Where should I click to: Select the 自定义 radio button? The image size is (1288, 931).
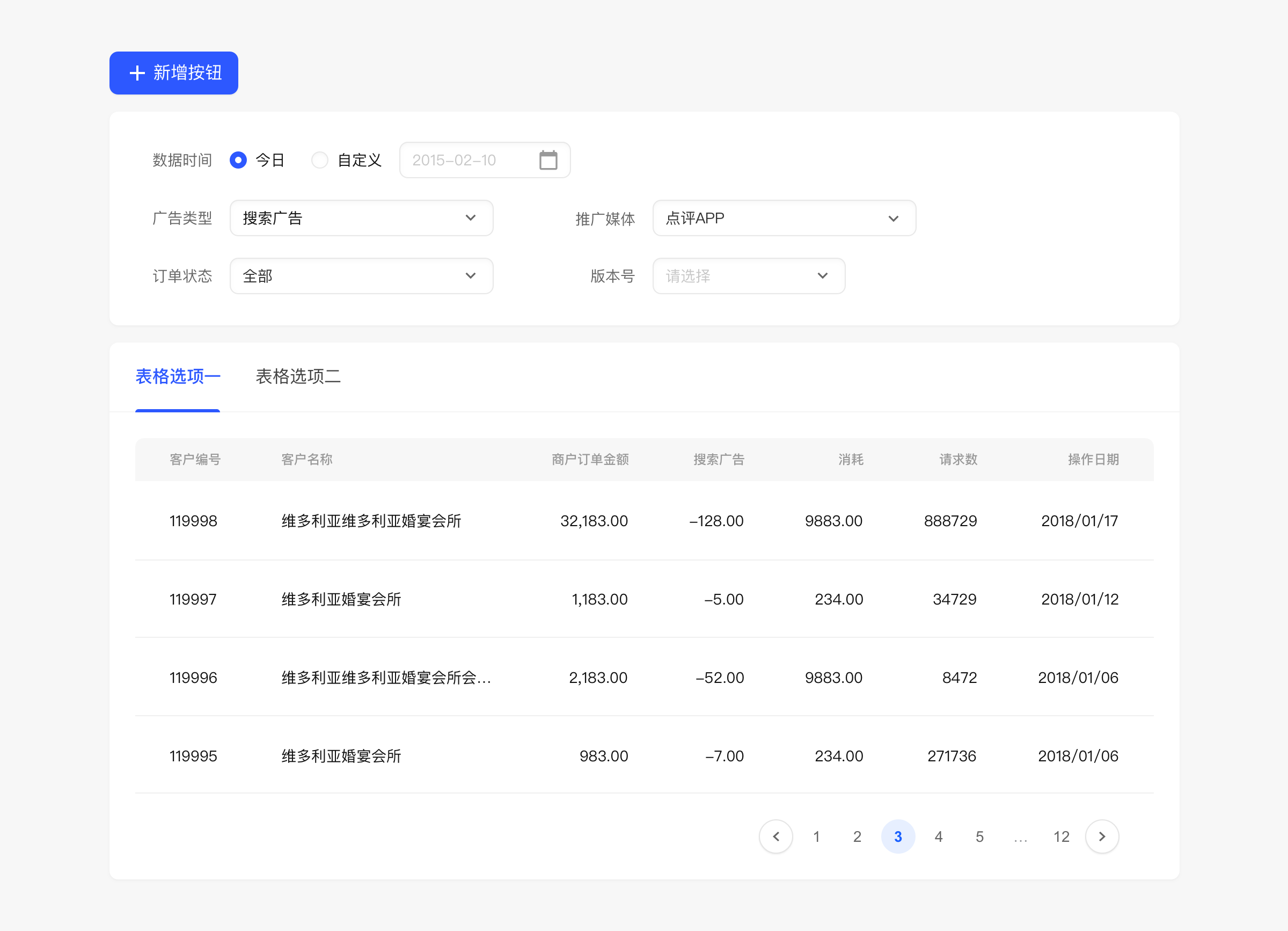click(x=320, y=160)
